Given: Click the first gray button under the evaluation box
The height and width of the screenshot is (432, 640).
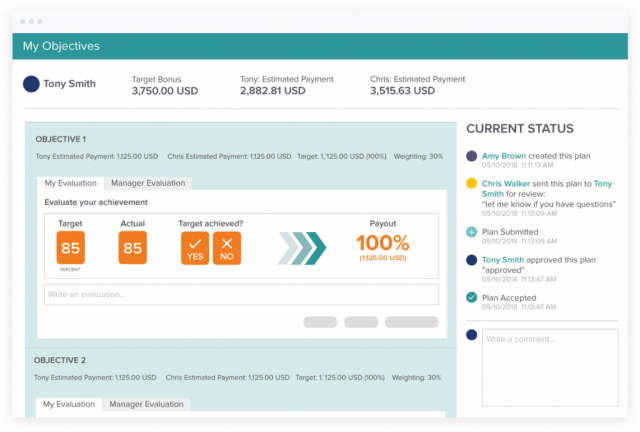Looking at the screenshot, I should (x=320, y=322).
